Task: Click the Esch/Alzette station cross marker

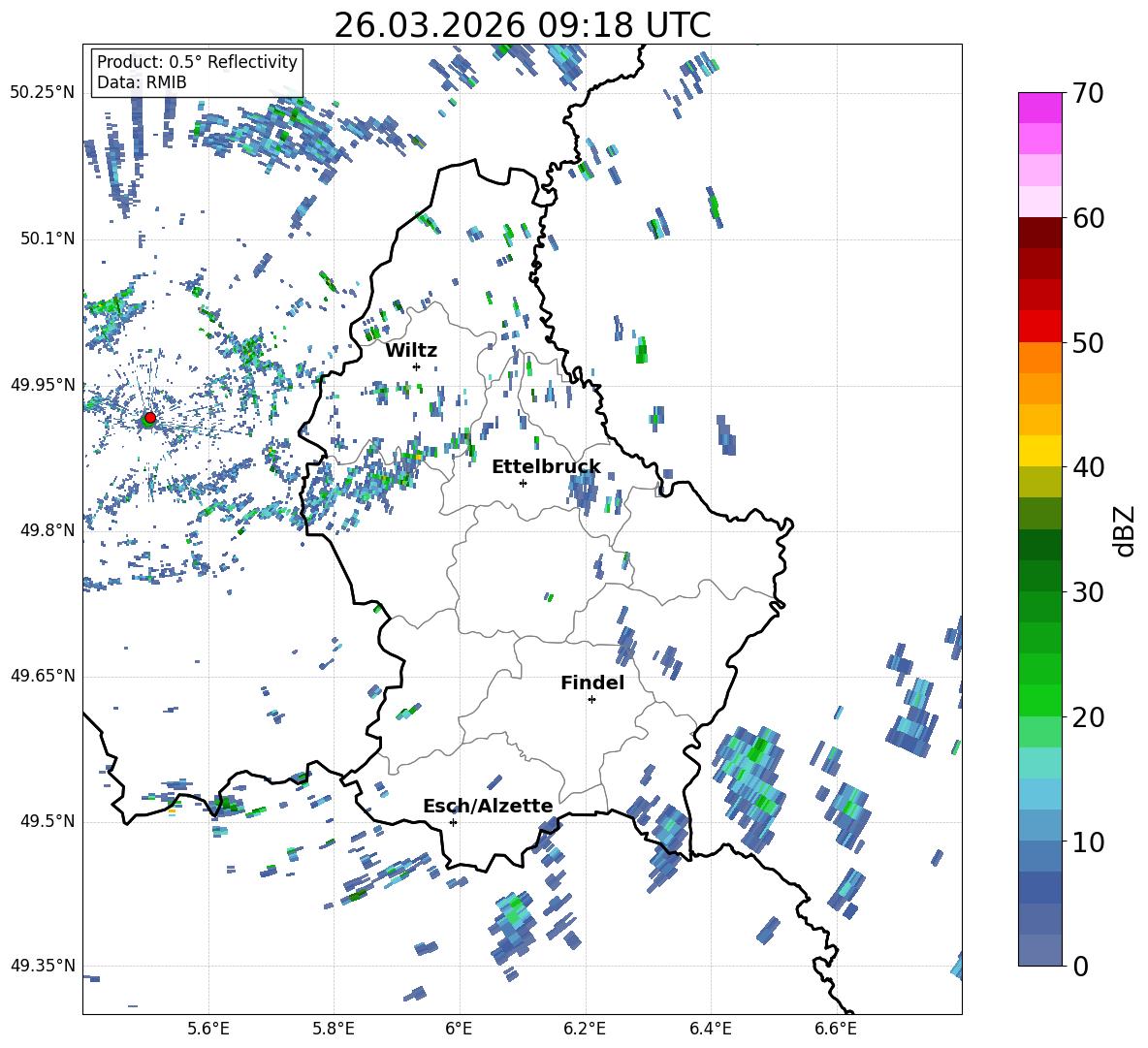Action: click(x=453, y=822)
